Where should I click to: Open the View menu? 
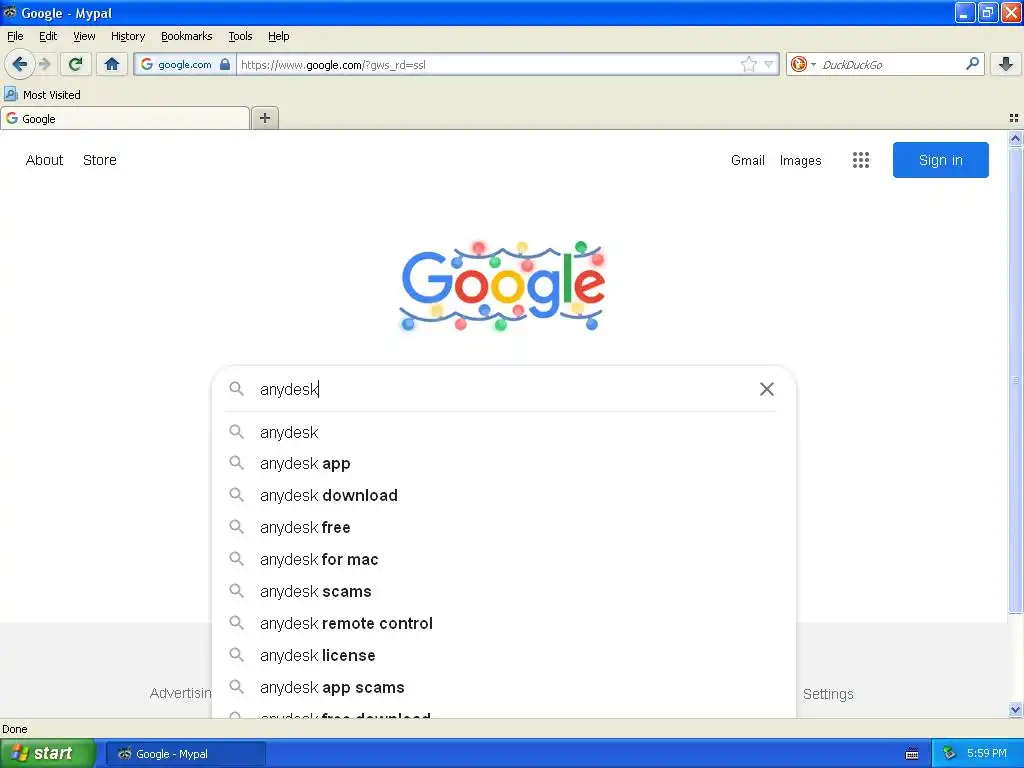click(84, 36)
